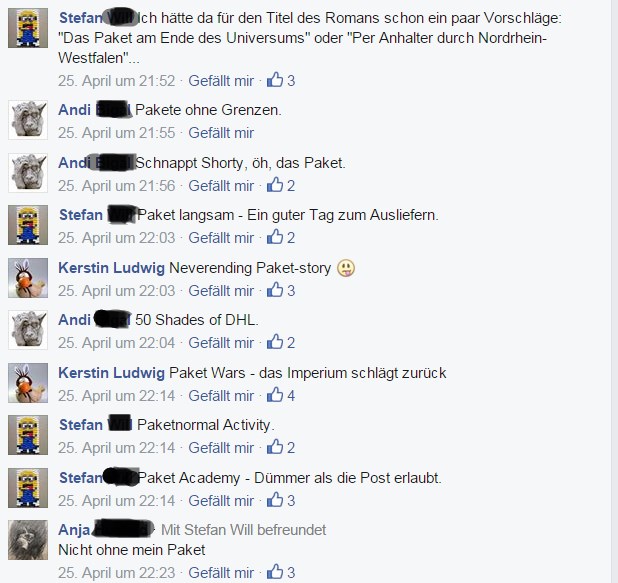Click thumbs-up on Paketnormal Activity comment
The height and width of the screenshot is (583, 618).
click(x=275, y=446)
